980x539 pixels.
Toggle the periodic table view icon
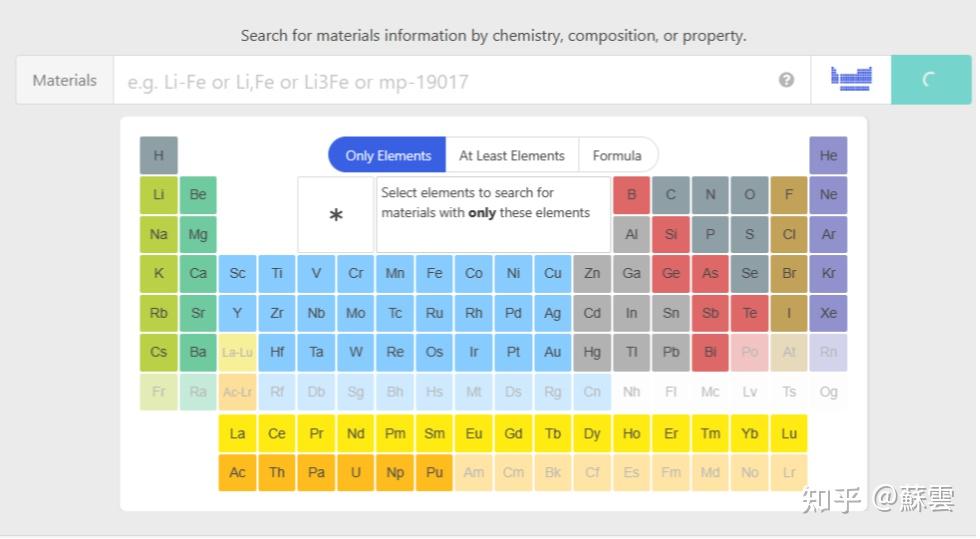pyautogui.click(x=851, y=80)
